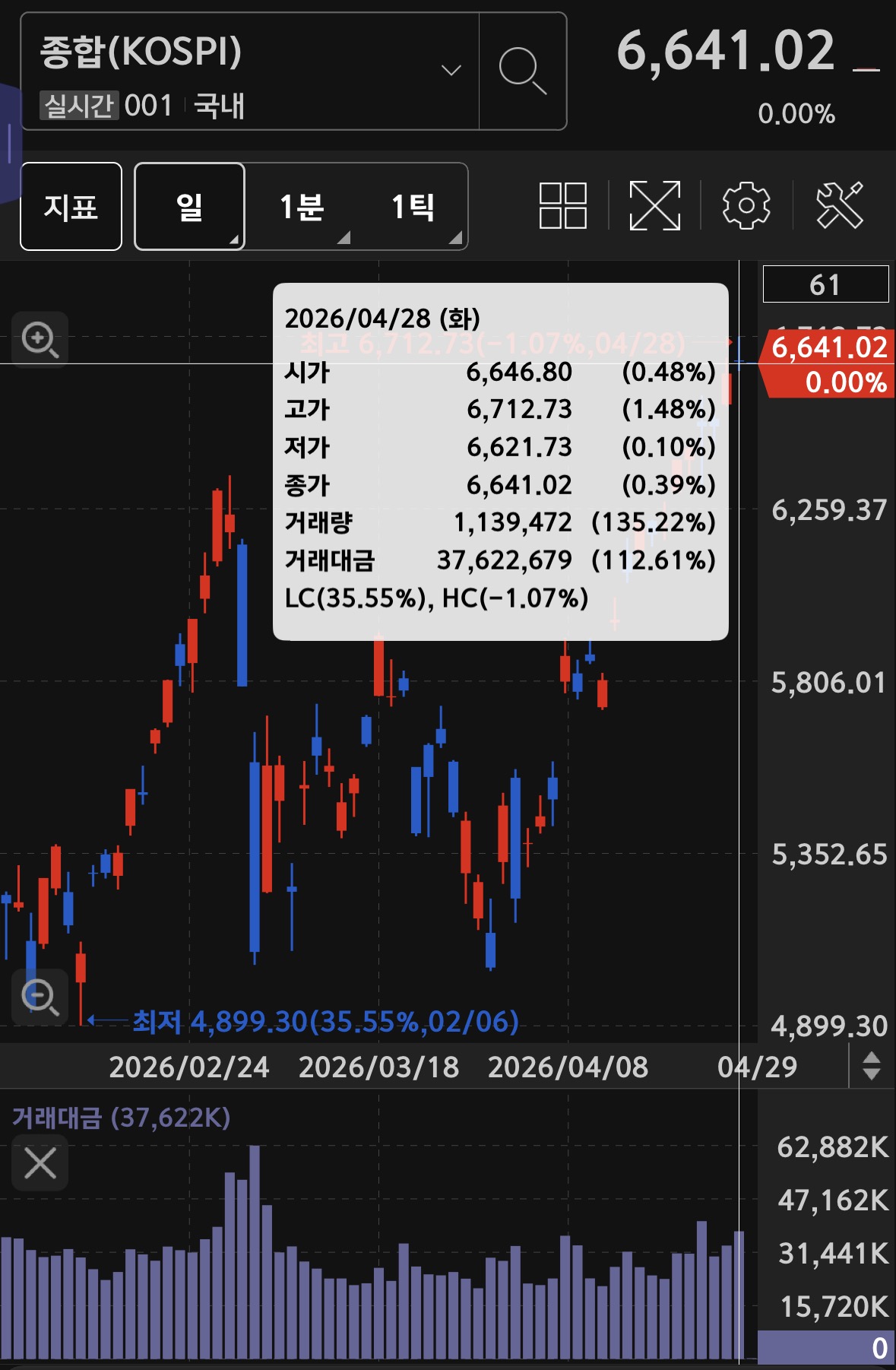This screenshot has height=1370, width=896.
Task: Click the 62,882K volume axis value
Action: click(x=833, y=1146)
